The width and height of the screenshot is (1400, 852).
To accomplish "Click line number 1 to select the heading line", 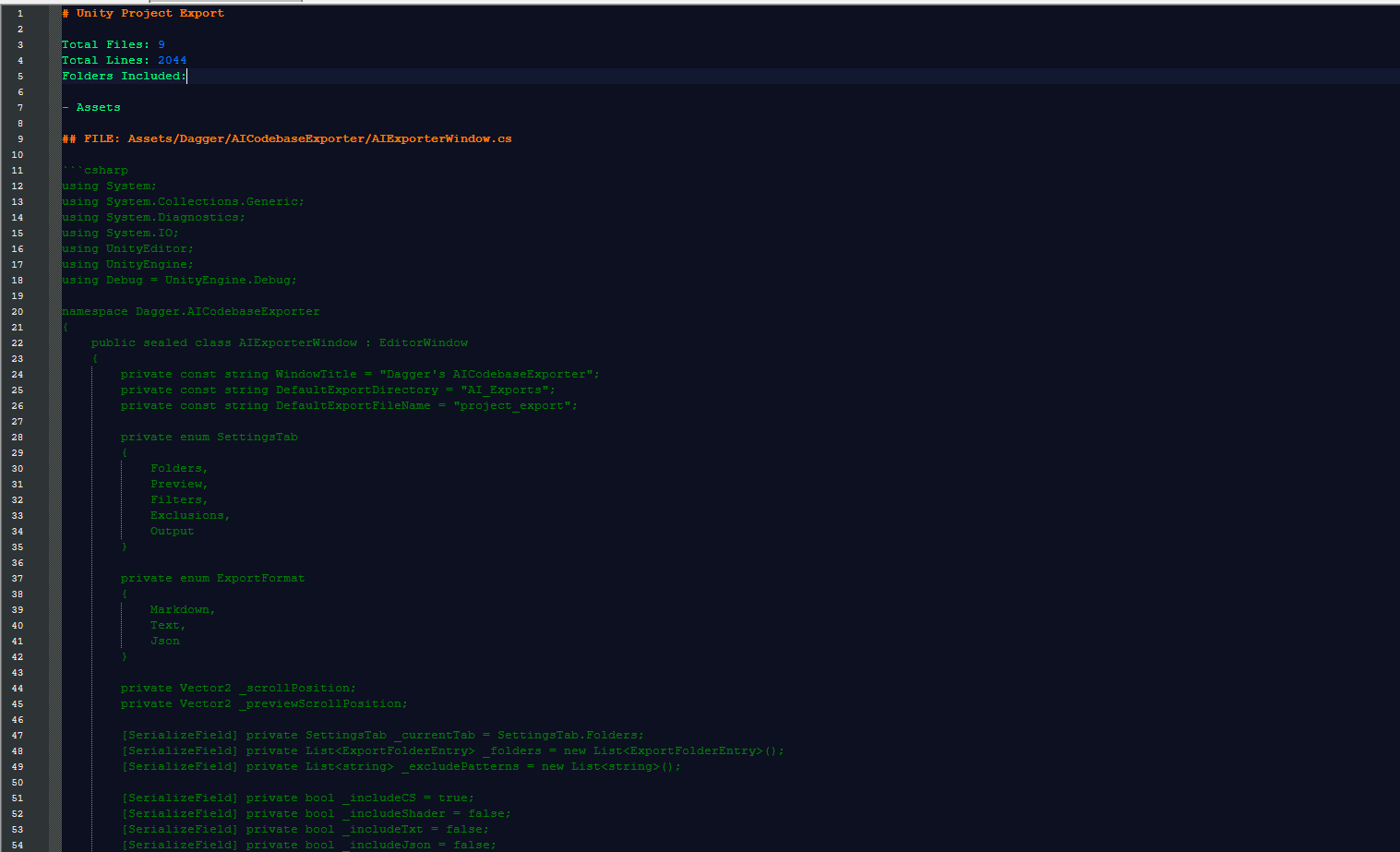I will (19, 13).
